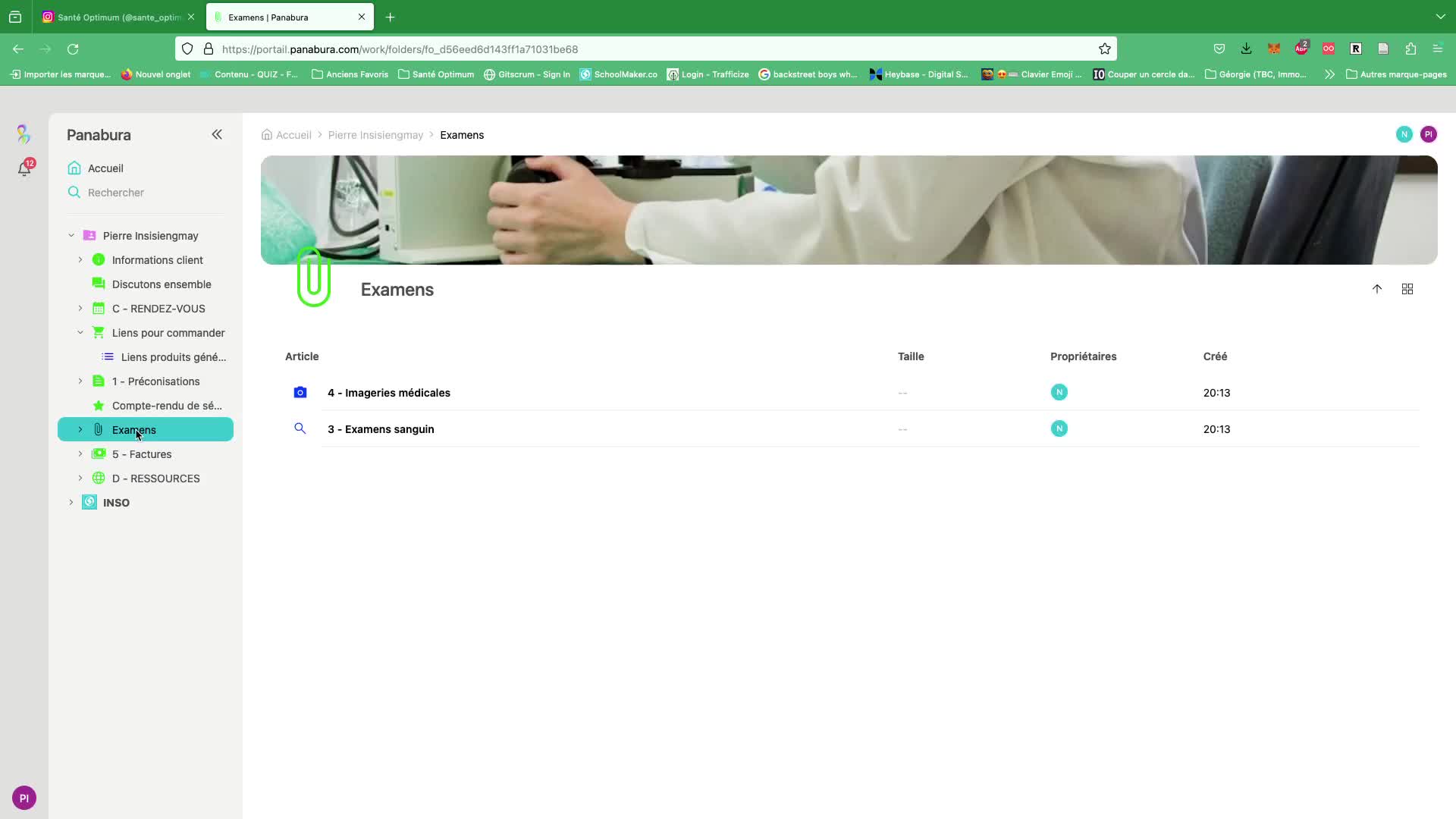Viewport: 1456px width, 819px height.
Task: Expand the INSO tree node
Action: [x=71, y=503]
